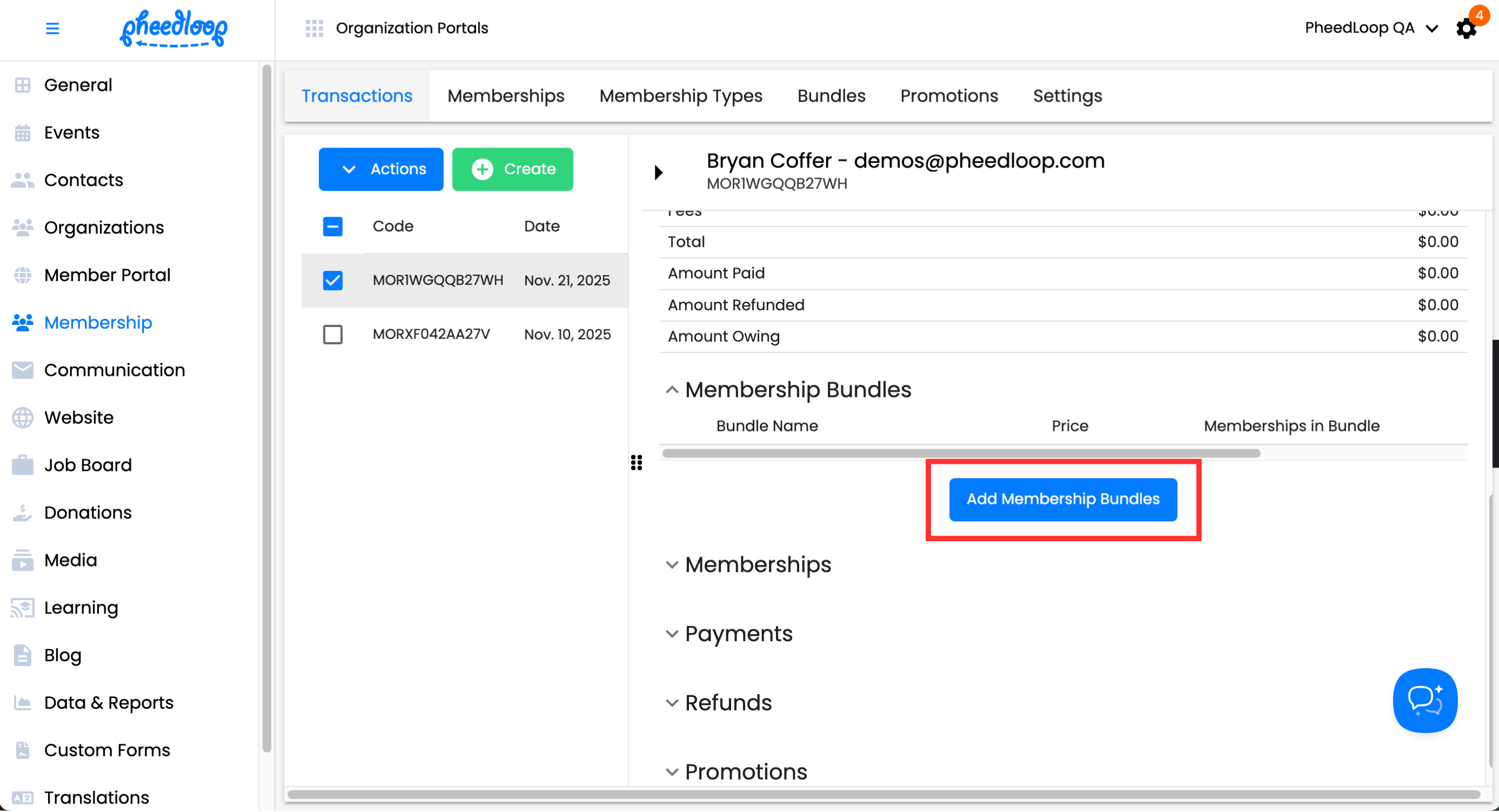Toggle the select-all header checkbox
The image size is (1499, 812).
[x=333, y=227]
